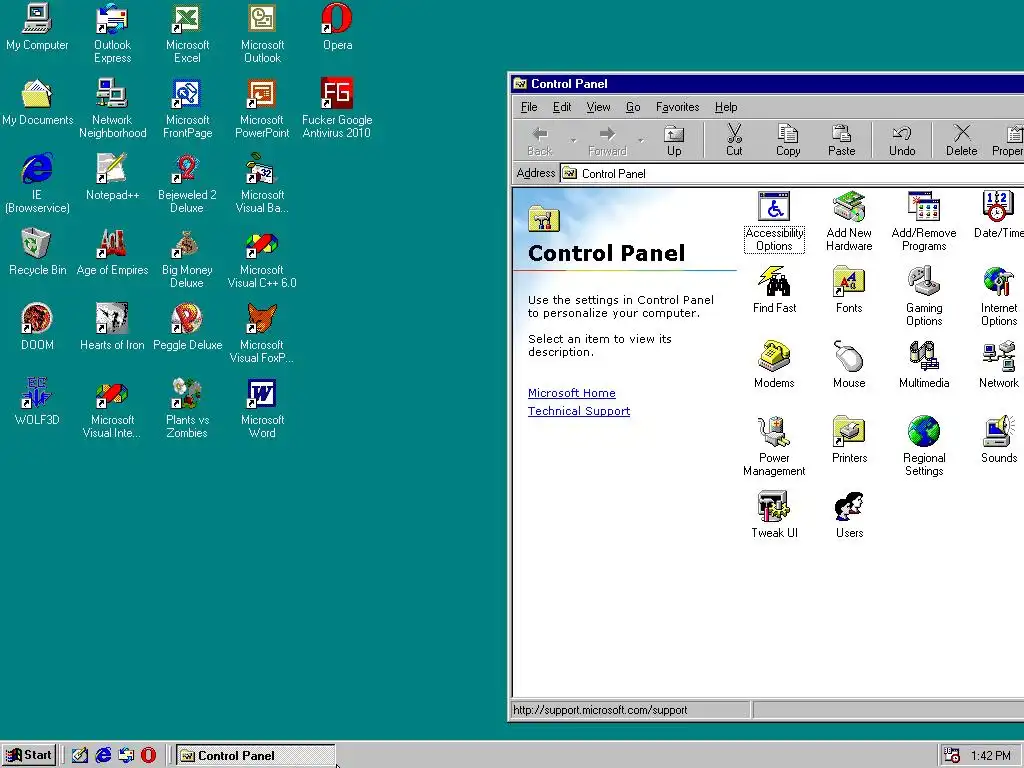Follow the Technical Support link
This screenshot has width=1024, height=768.
[579, 411]
